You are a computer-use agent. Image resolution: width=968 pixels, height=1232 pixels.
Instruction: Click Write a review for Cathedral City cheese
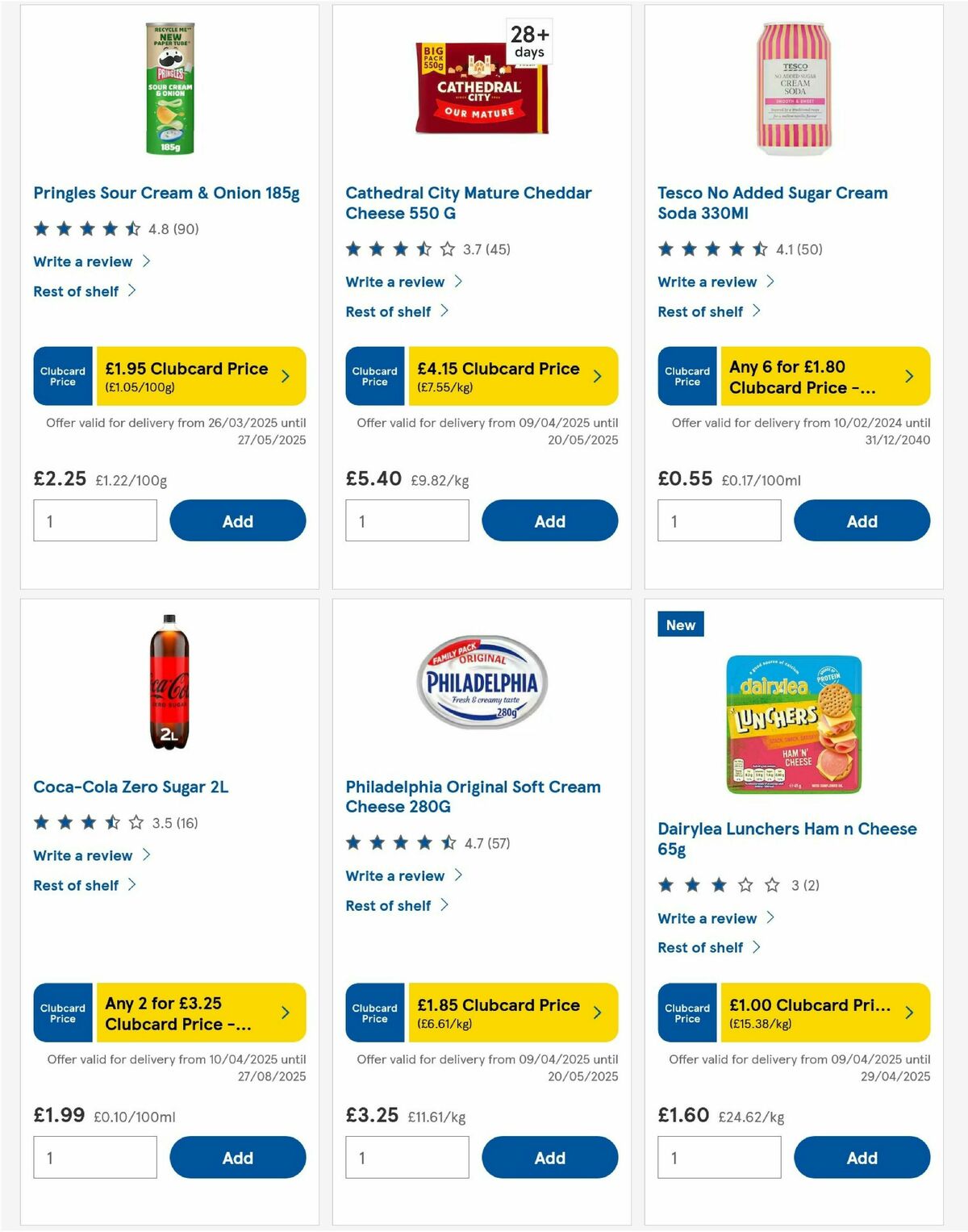click(395, 282)
